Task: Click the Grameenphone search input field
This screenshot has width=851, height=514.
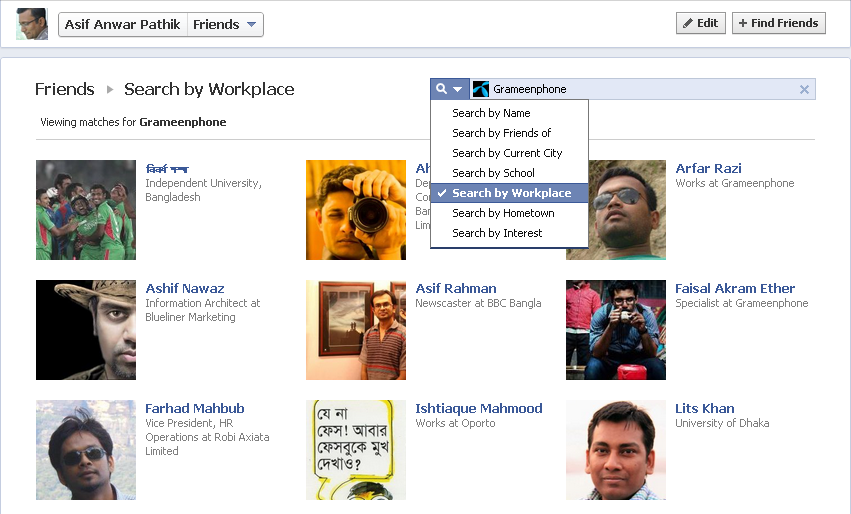Action: (x=643, y=89)
